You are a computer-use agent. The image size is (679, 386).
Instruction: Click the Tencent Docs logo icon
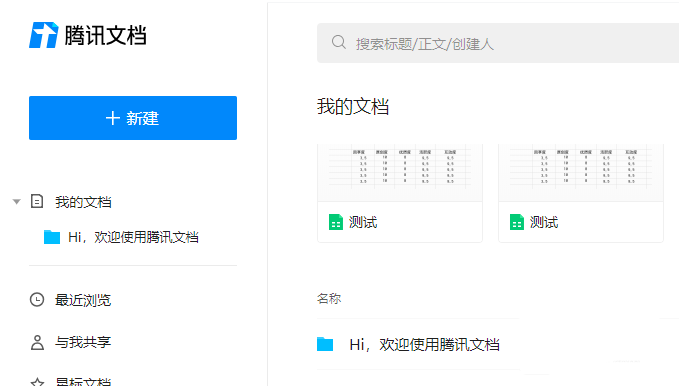43,35
